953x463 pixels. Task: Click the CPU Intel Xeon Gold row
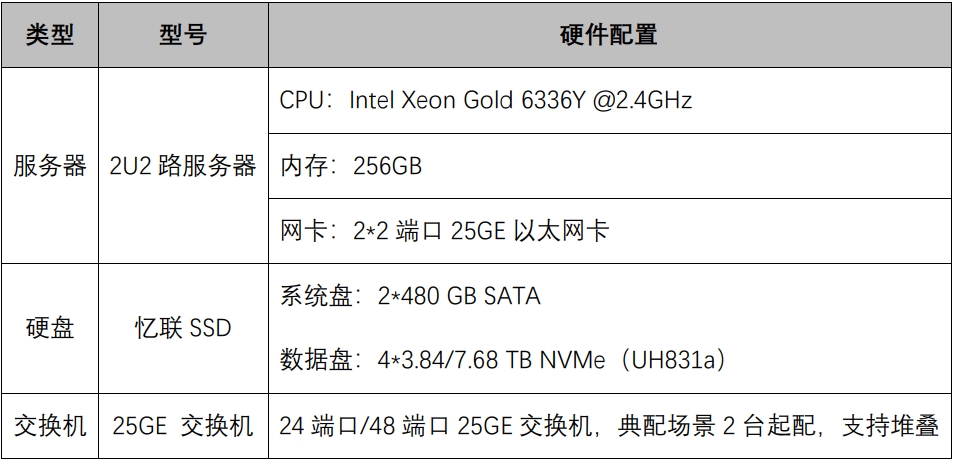click(x=485, y=100)
